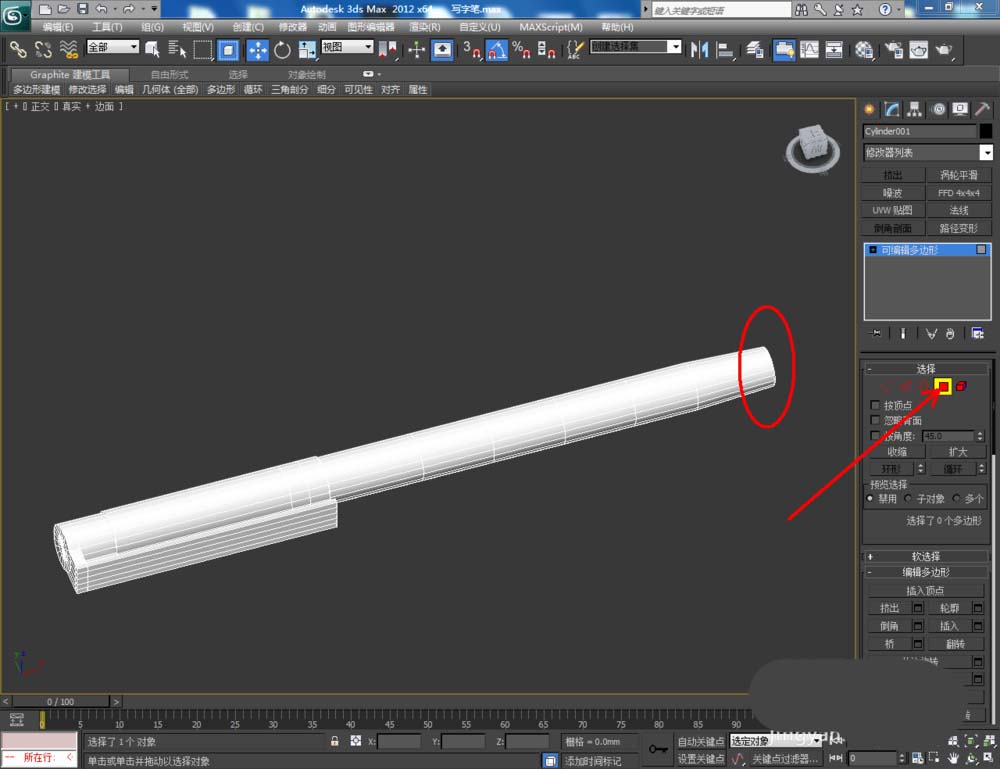Click the 0 / 100 time slider

[x=61, y=701]
